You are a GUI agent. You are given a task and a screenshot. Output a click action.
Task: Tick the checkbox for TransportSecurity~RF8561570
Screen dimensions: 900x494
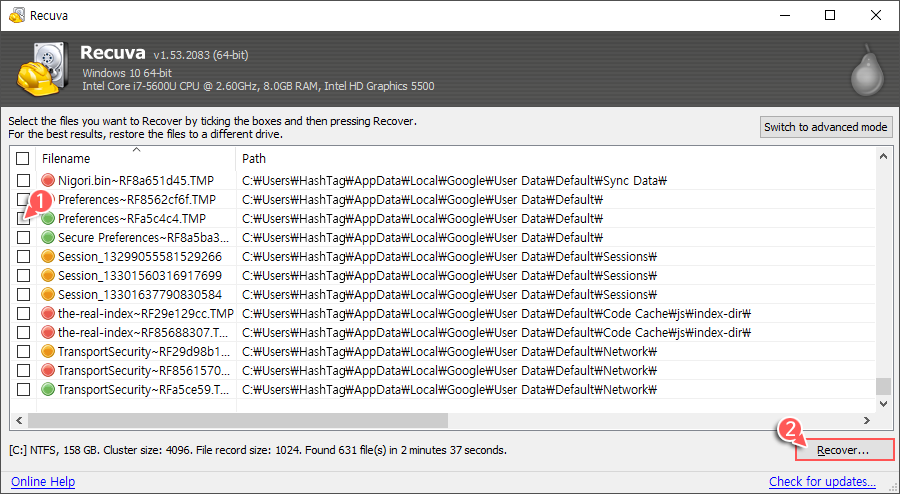tap(23, 371)
